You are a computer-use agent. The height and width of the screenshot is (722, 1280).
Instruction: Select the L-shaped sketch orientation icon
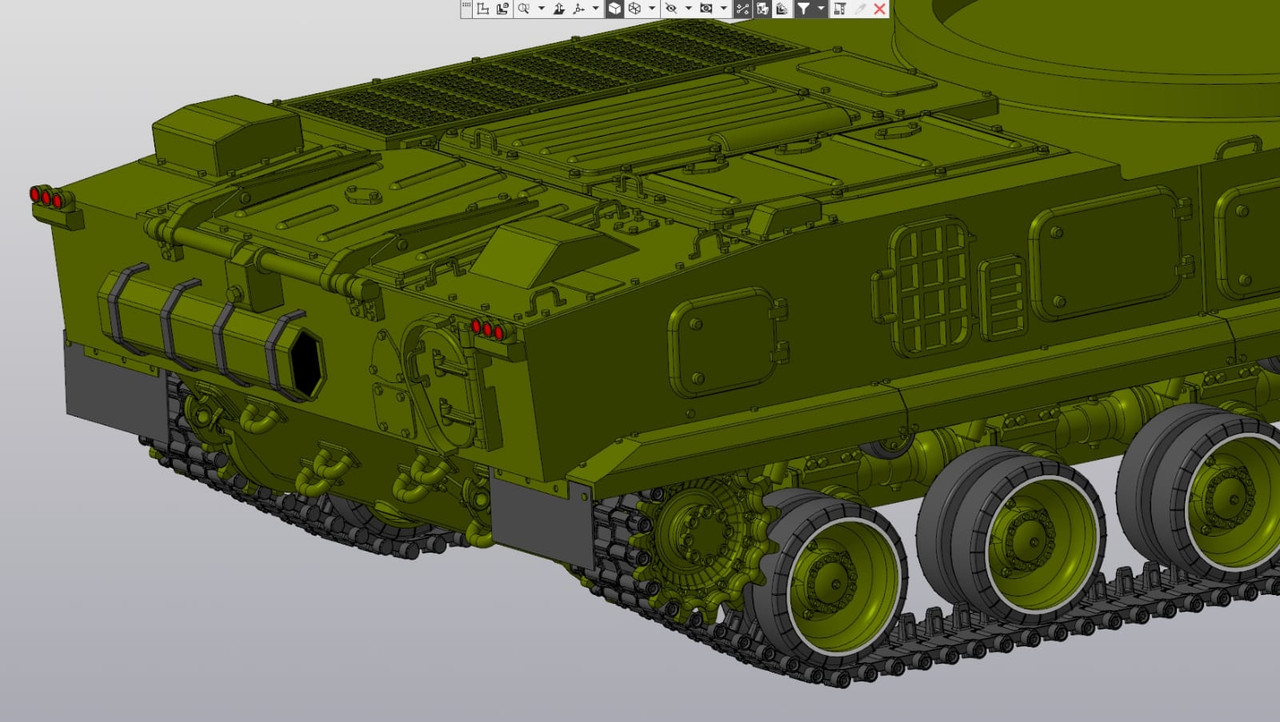(483, 8)
